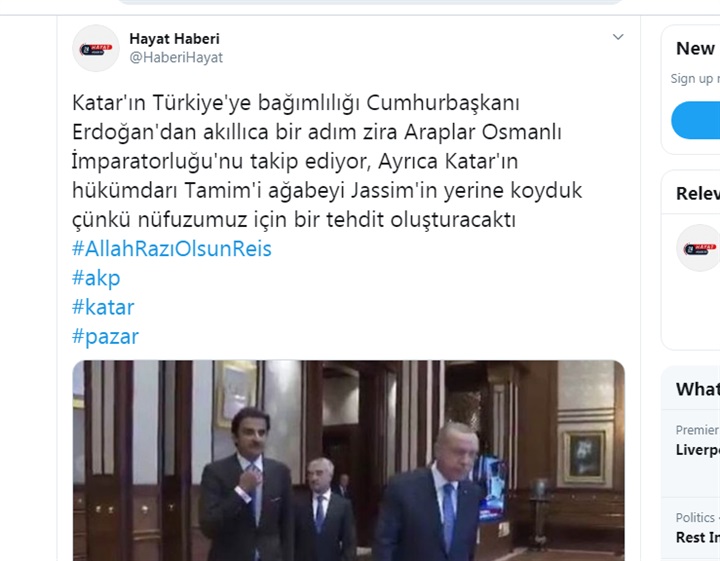Open the Hayat avatar in Relevant people
Screen dimensions: 720x561
click(698, 248)
